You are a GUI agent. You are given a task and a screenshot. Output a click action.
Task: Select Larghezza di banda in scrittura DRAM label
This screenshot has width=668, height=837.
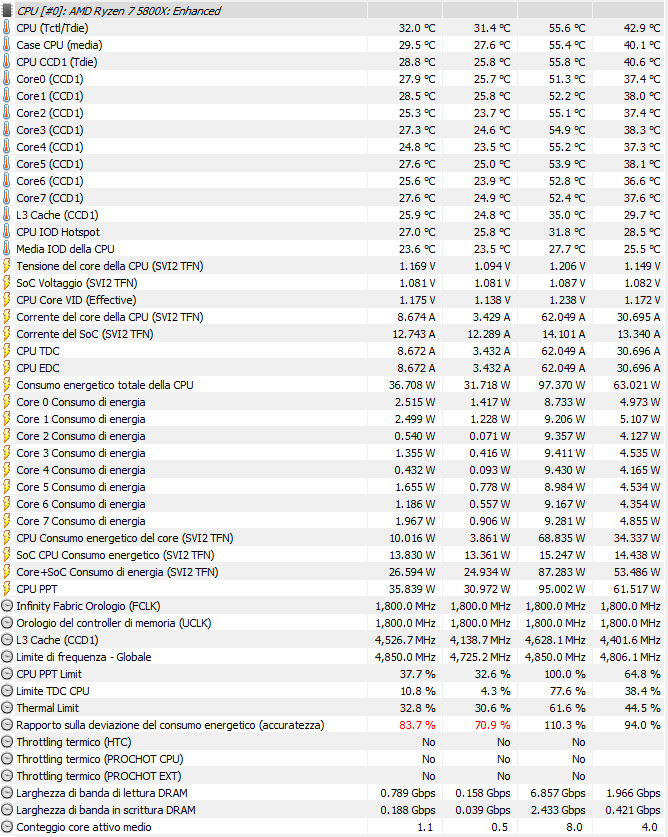pos(106,810)
